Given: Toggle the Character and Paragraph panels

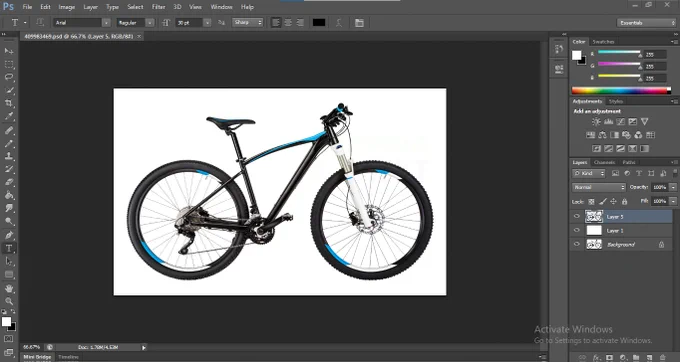Looking at the screenshot, I should (x=359, y=23).
